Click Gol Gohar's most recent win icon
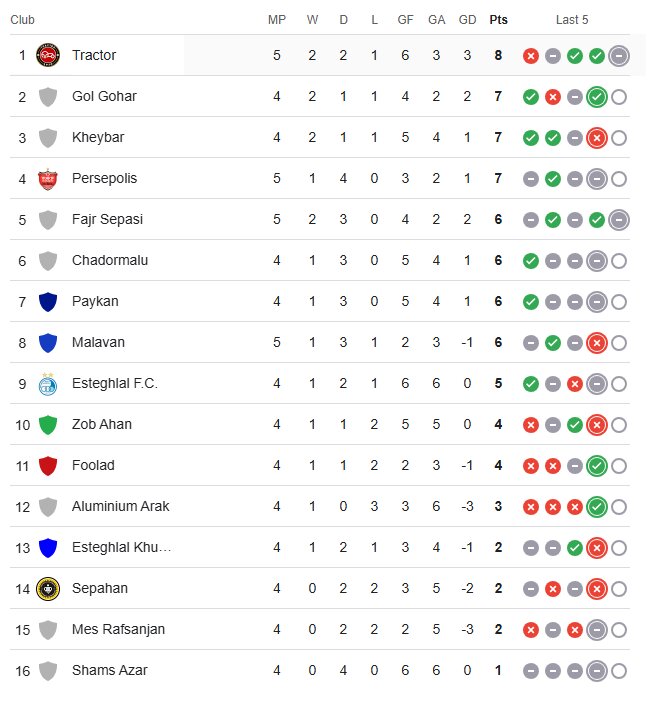This screenshot has width=659, height=702. click(x=597, y=97)
